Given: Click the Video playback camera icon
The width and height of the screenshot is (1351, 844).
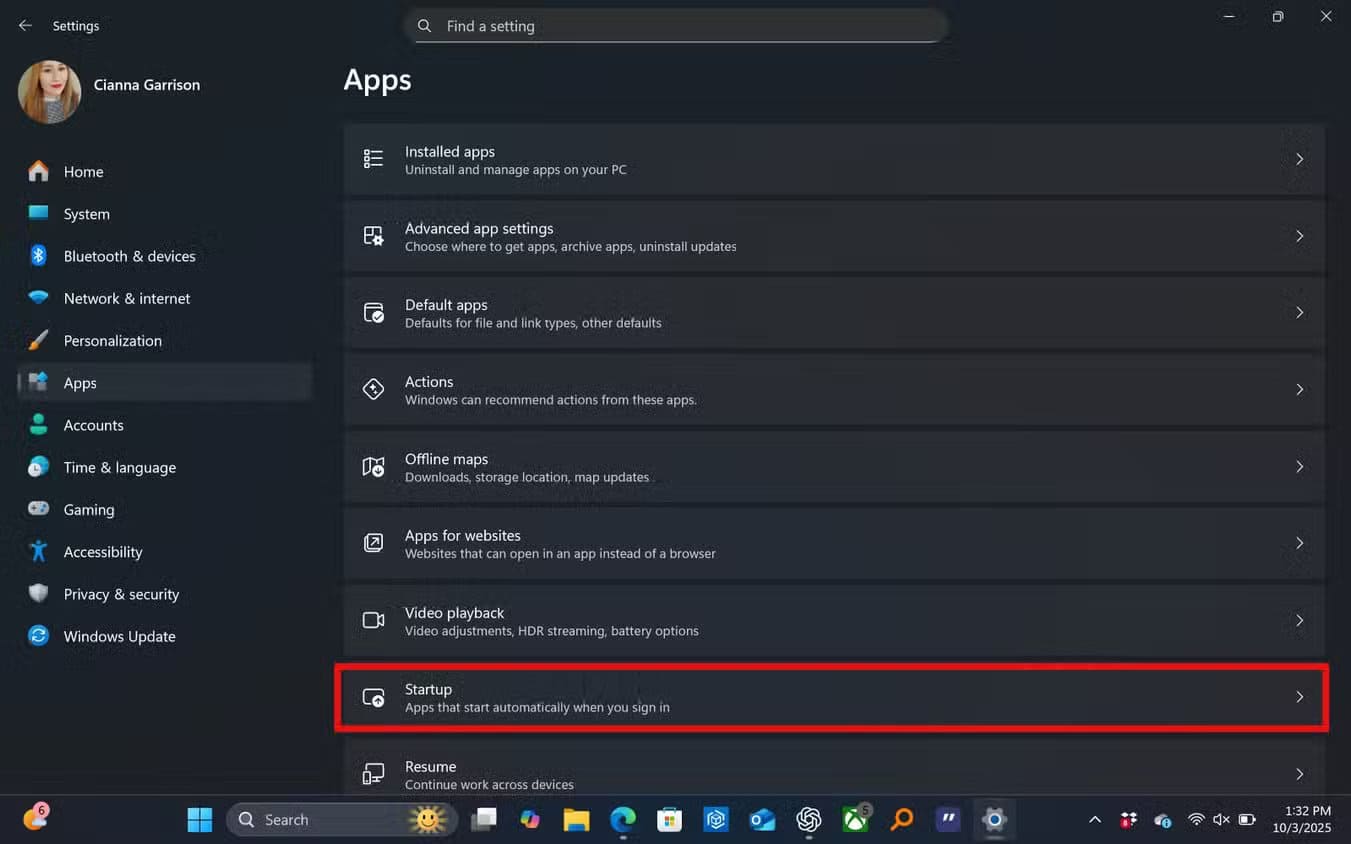Looking at the screenshot, I should coord(373,621).
